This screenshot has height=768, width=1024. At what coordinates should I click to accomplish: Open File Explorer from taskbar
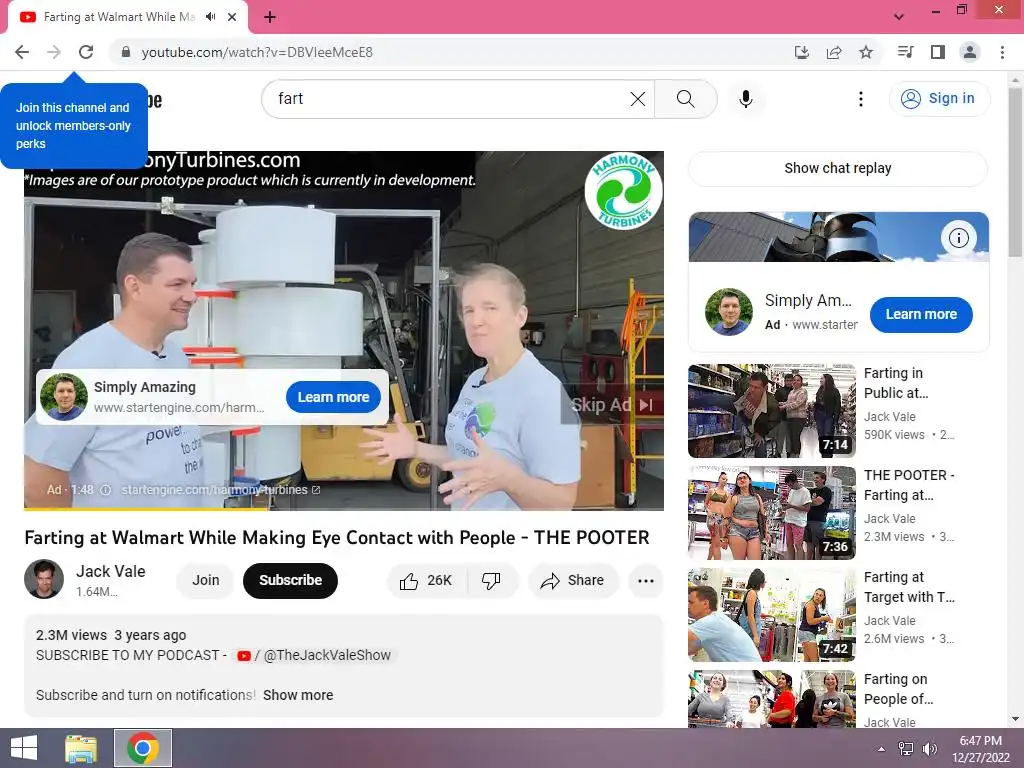pos(81,748)
